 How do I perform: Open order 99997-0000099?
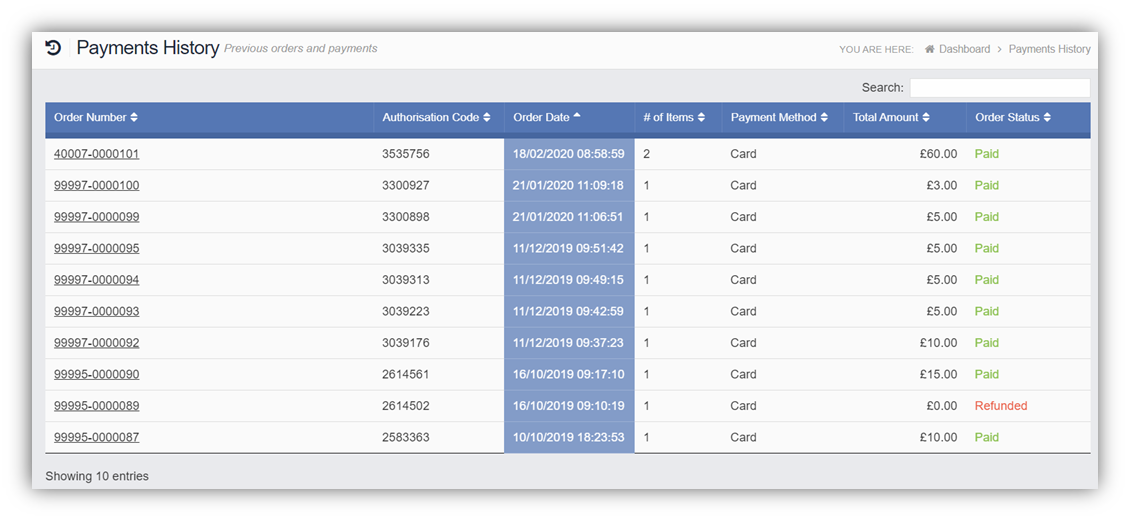point(97,217)
